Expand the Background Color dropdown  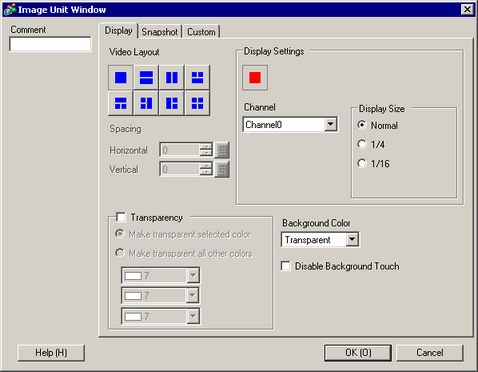pos(352,239)
